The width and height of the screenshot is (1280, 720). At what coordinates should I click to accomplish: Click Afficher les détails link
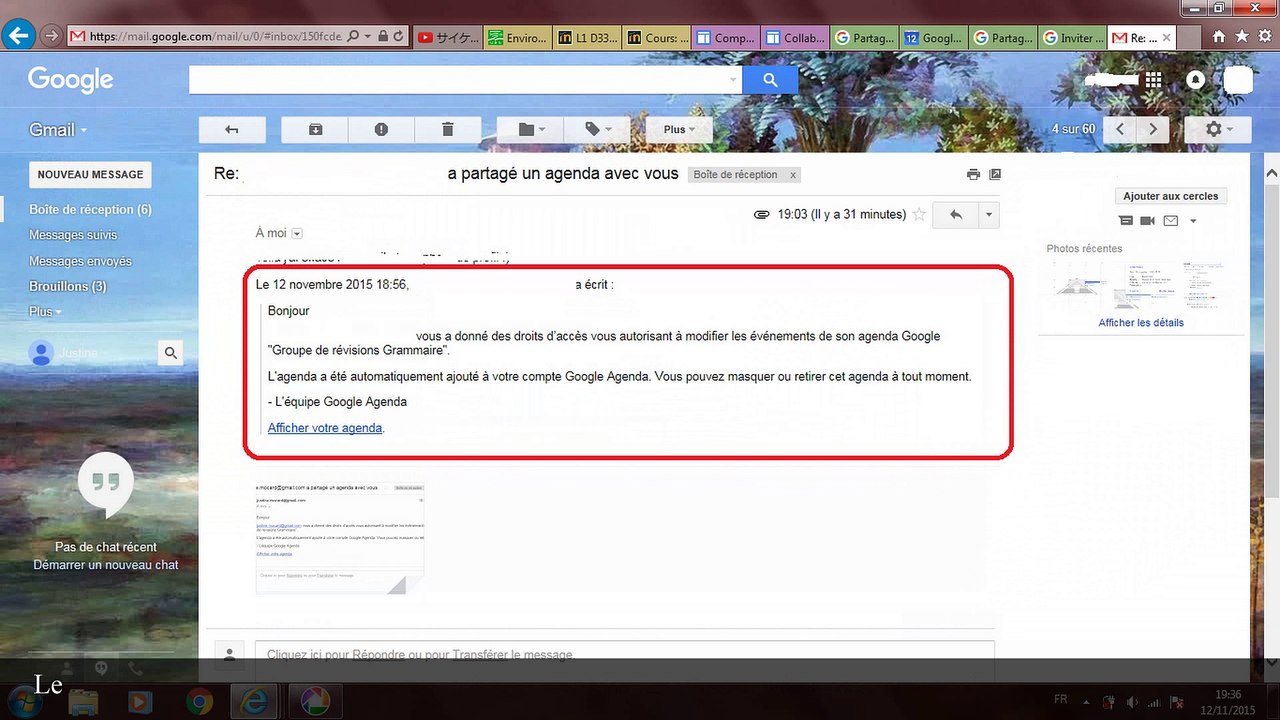click(x=1141, y=323)
